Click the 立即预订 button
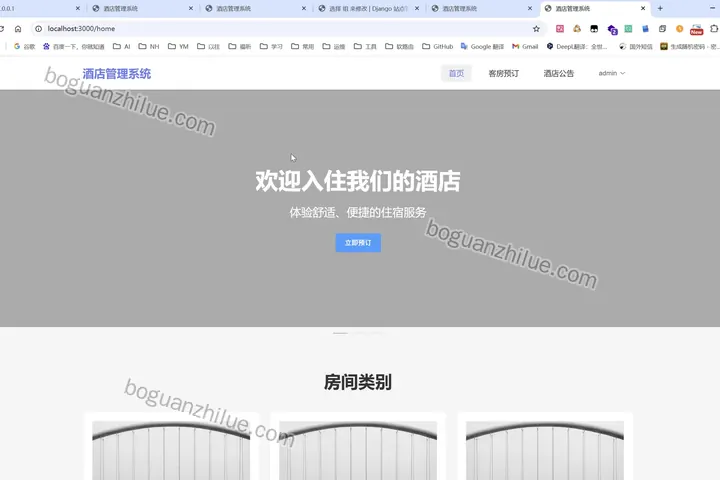720x480 pixels. point(358,243)
